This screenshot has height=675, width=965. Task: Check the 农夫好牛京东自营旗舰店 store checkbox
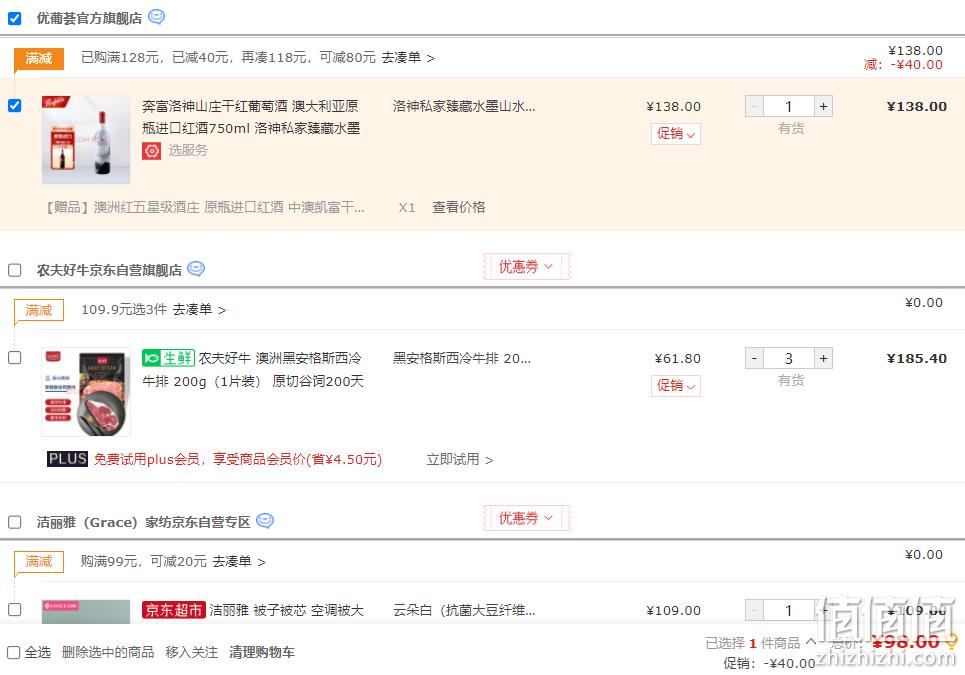[x=15, y=270]
